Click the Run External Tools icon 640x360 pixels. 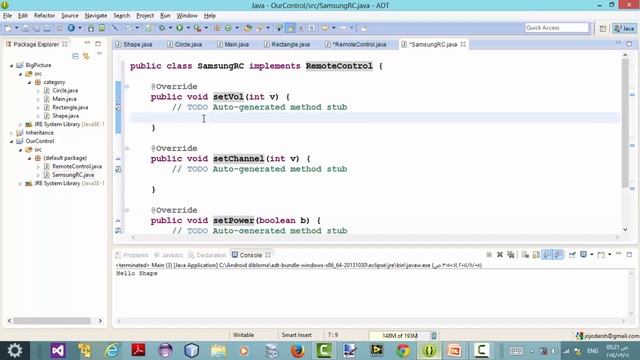(198, 28)
